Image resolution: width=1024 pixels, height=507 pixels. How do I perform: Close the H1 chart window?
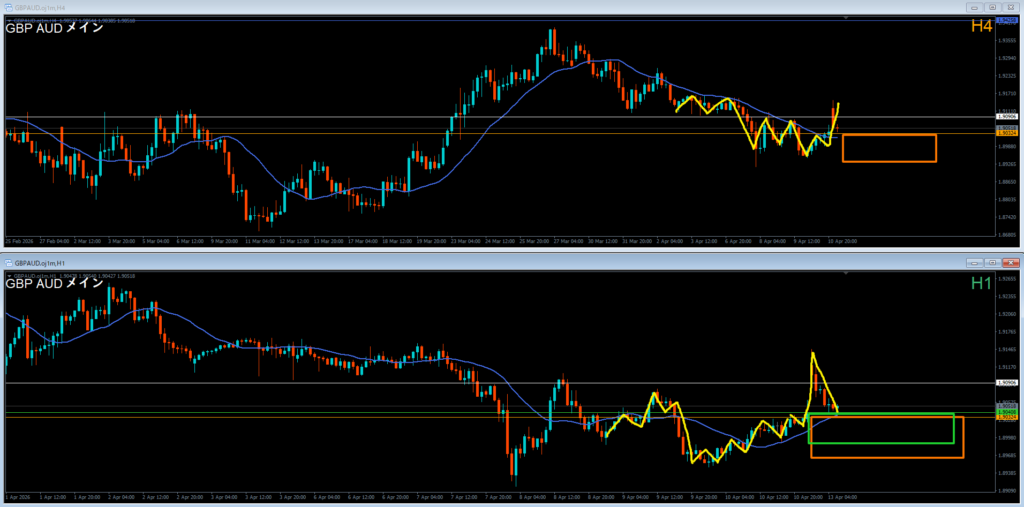1011,262
